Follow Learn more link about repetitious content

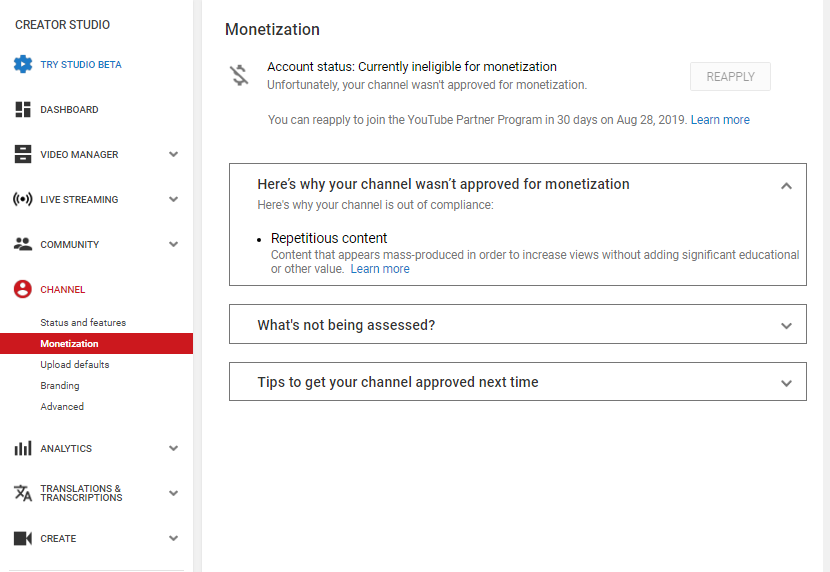click(x=380, y=269)
